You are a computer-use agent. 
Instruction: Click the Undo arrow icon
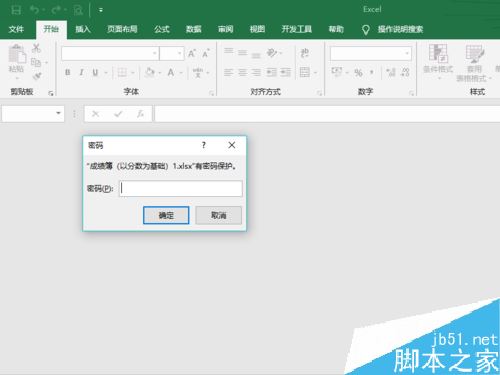tap(35, 10)
